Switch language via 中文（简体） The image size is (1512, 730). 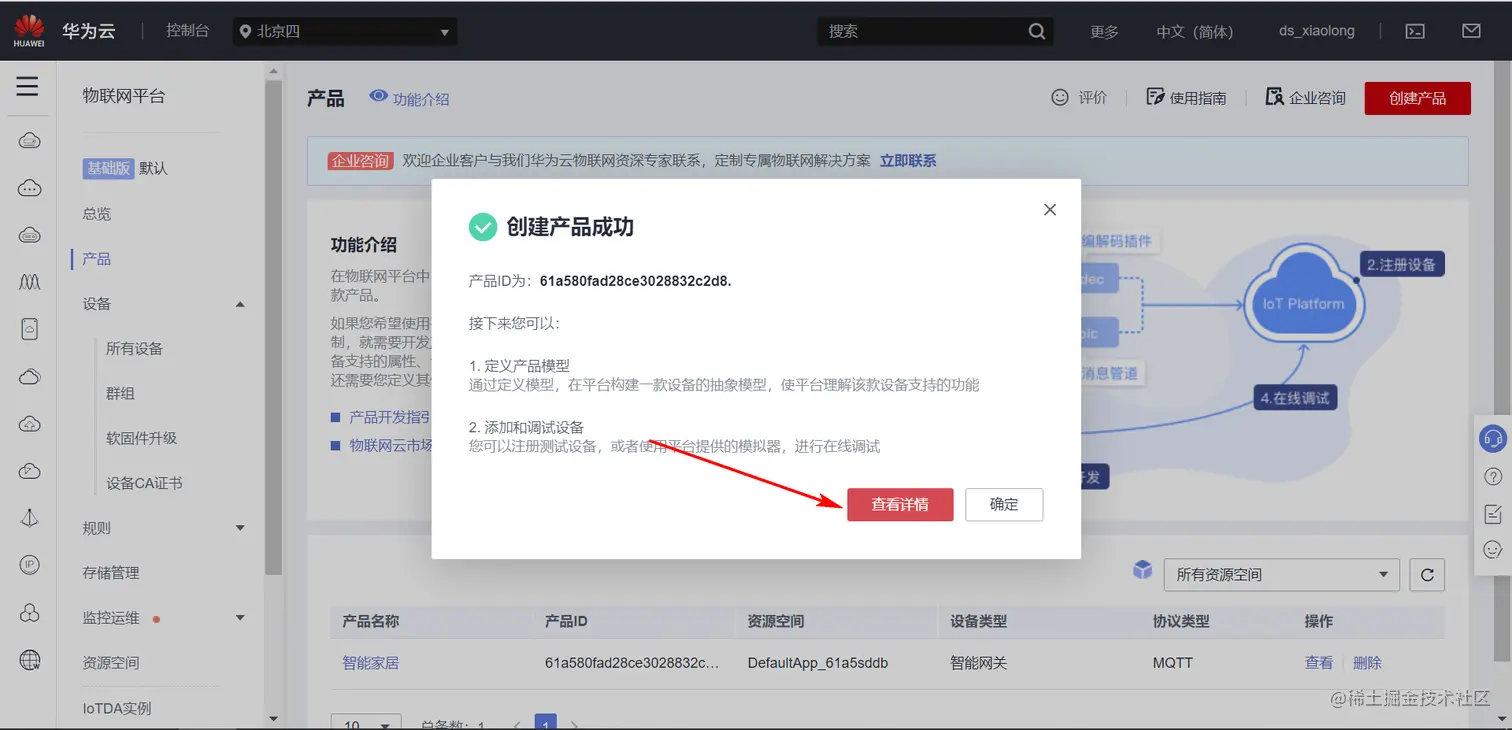[1195, 32]
